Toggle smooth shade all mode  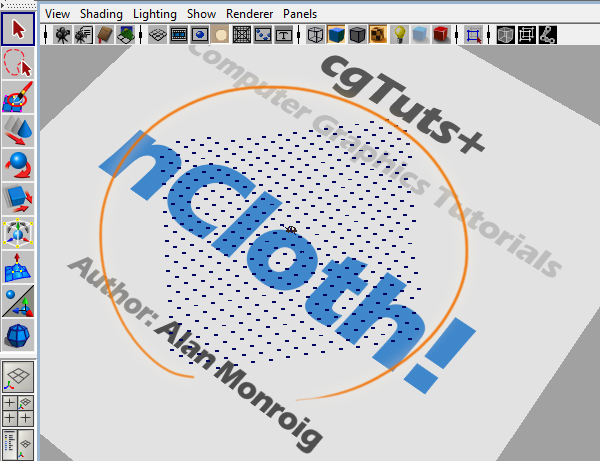pos(337,35)
